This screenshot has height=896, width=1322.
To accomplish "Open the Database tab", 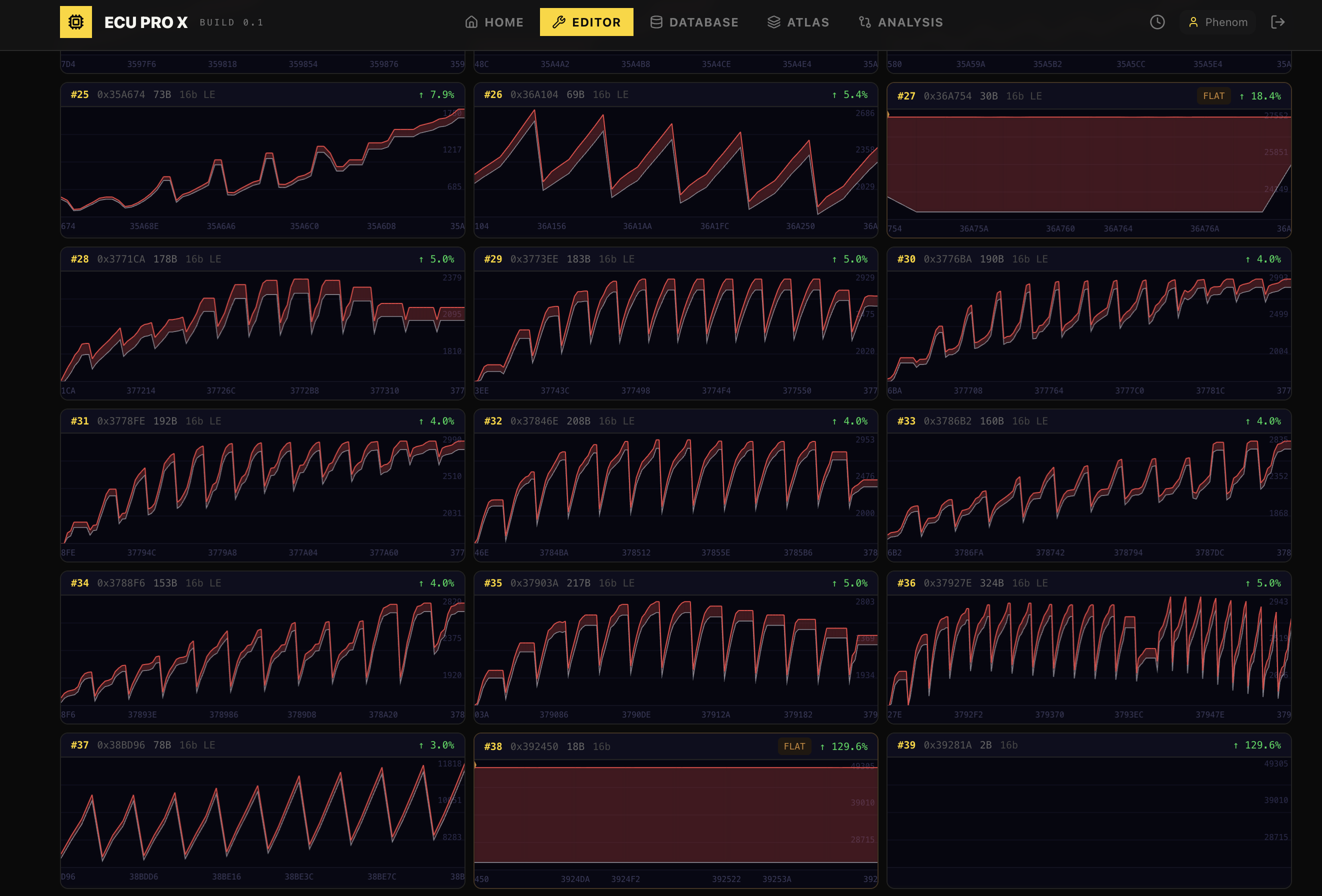I will 694,22.
